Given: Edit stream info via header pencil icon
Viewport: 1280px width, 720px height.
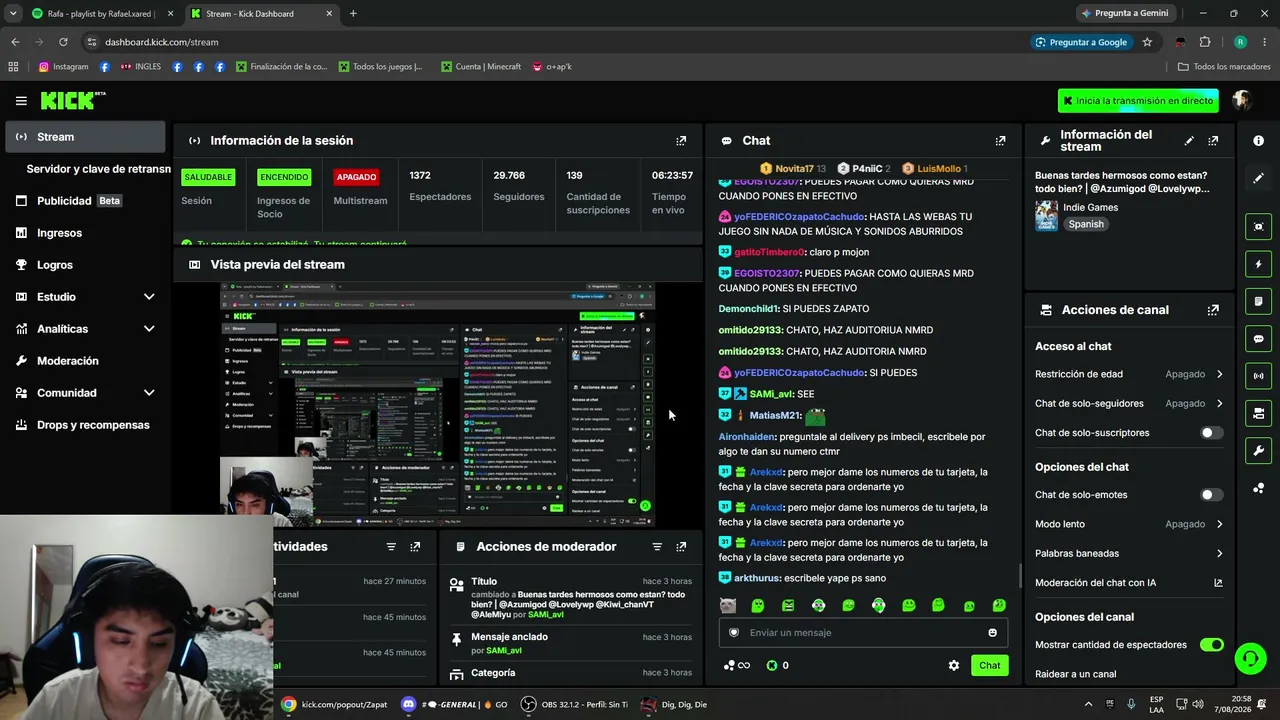Looking at the screenshot, I should point(1189,141).
